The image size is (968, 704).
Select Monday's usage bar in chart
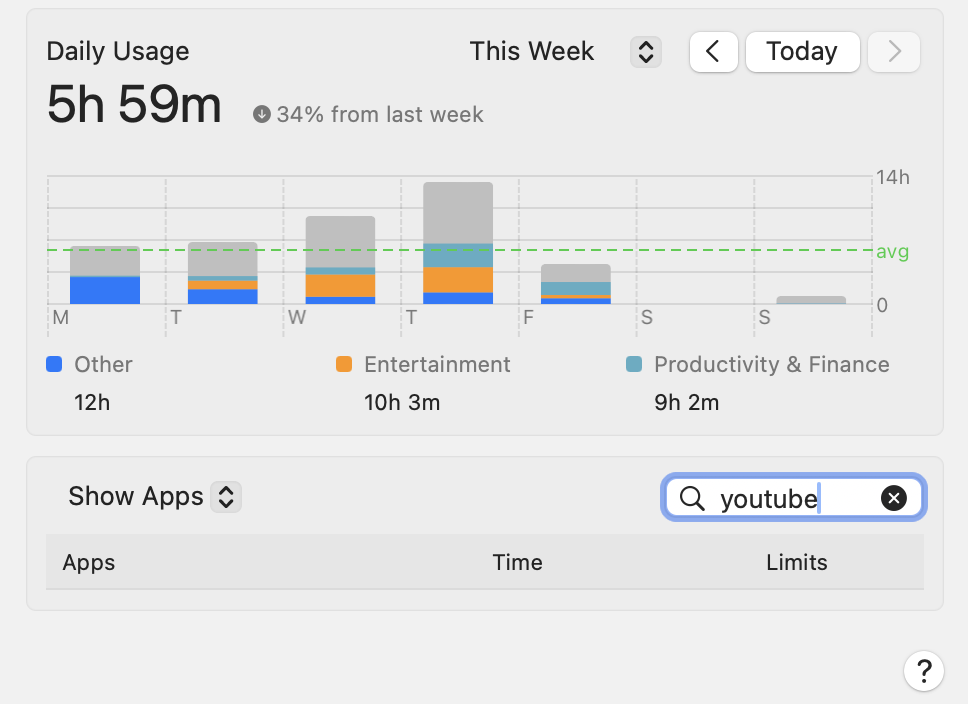[105, 275]
